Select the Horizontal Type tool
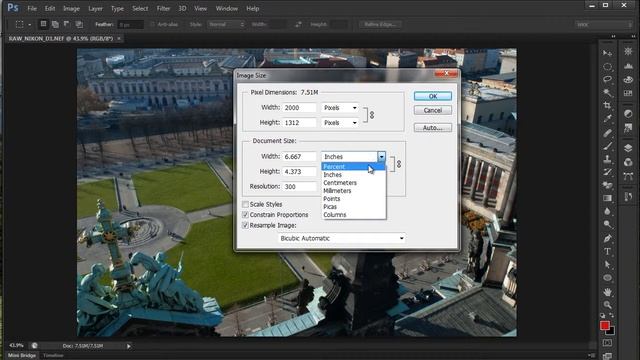 pos(607,251)
